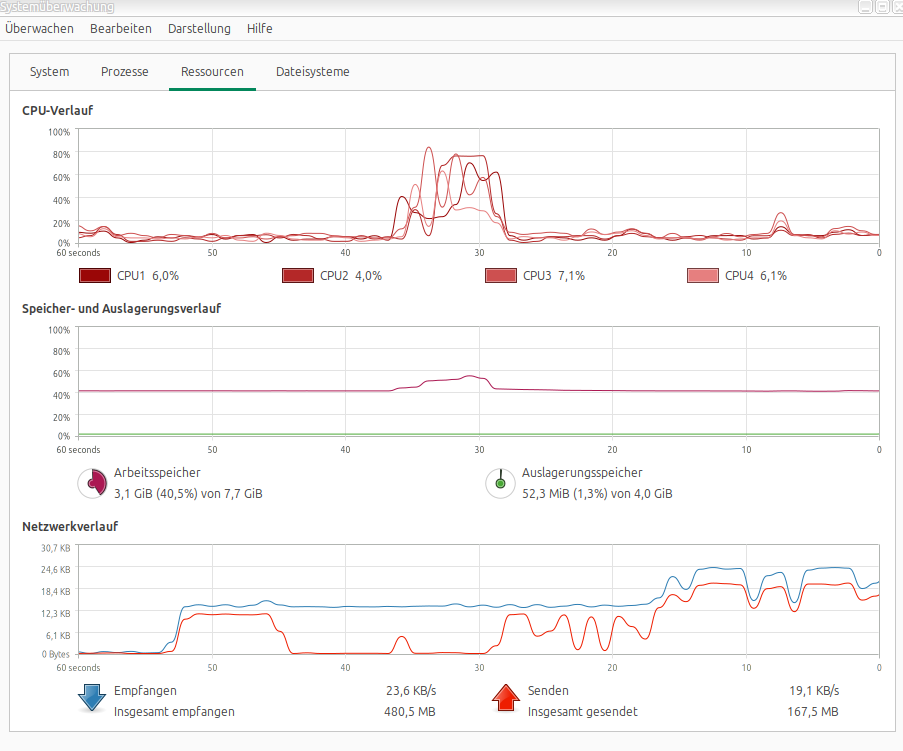Screen dimensions: 903x751
Task: Pick the CPU3 color swatch
Action: [500, 276]
